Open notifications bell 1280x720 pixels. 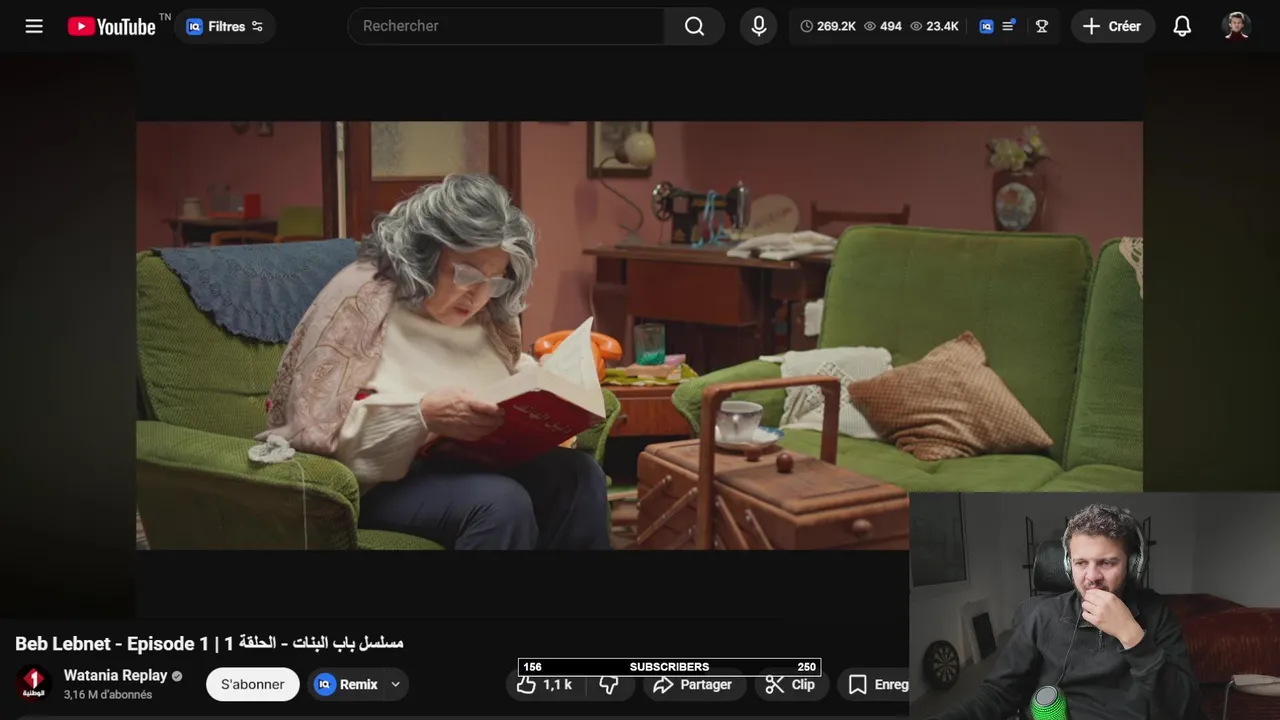1182,26
